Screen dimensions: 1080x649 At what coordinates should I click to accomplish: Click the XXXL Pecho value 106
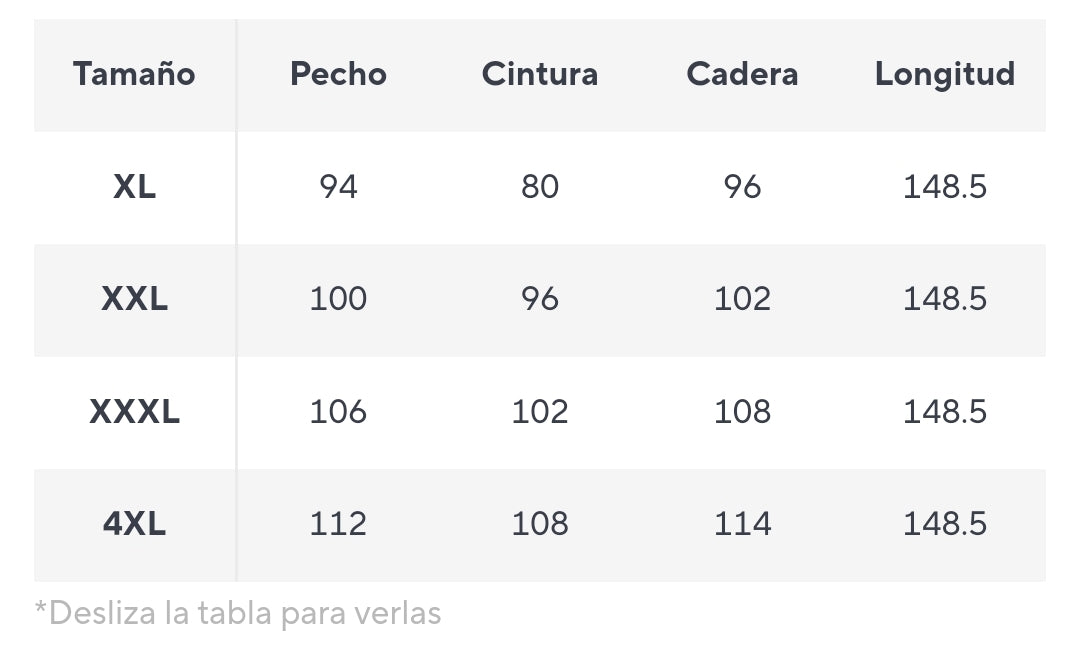click(338, 412)
